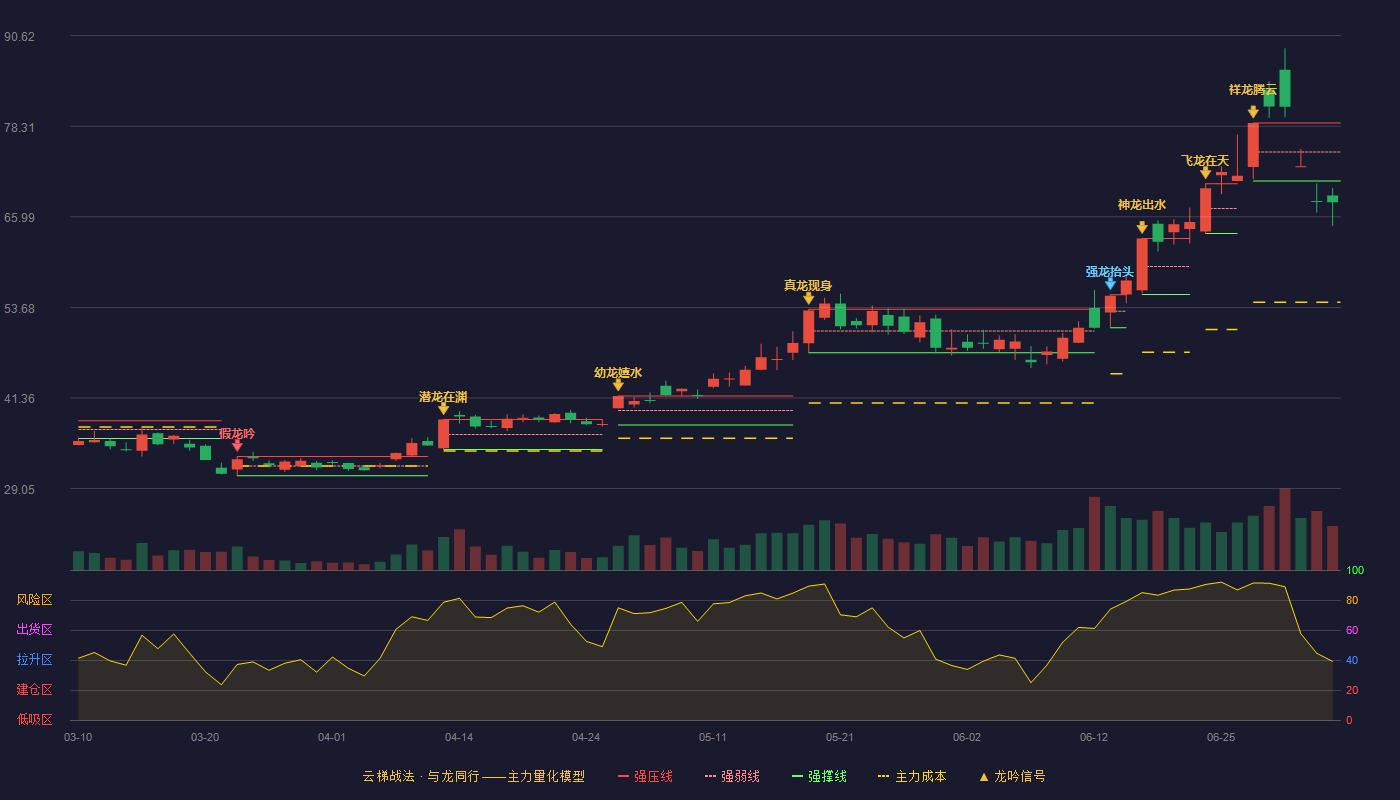Click the blue 40 indicator scale value

pyautogui.click(x=1351, y=660)
